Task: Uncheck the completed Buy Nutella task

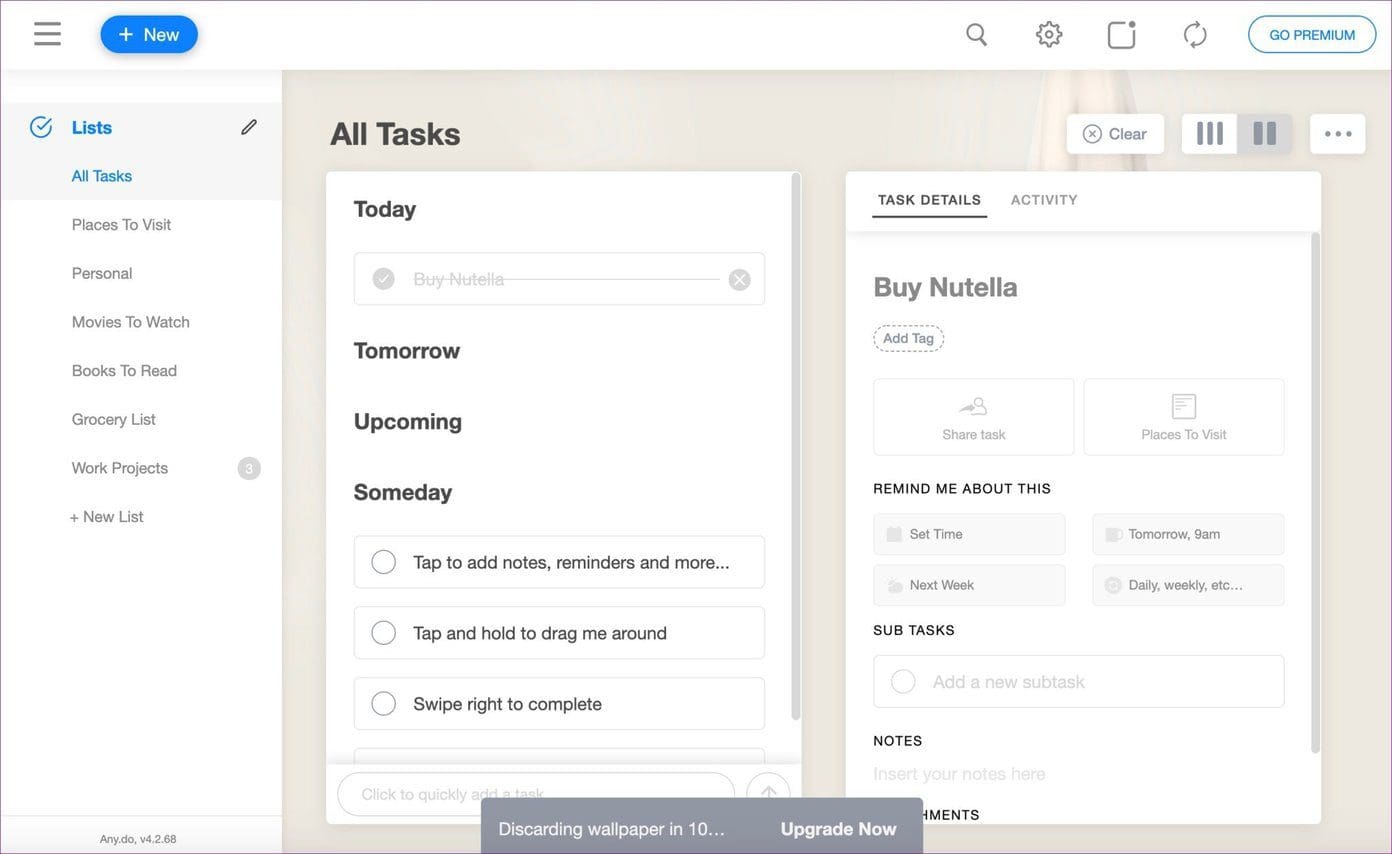Action: [383, 279]
